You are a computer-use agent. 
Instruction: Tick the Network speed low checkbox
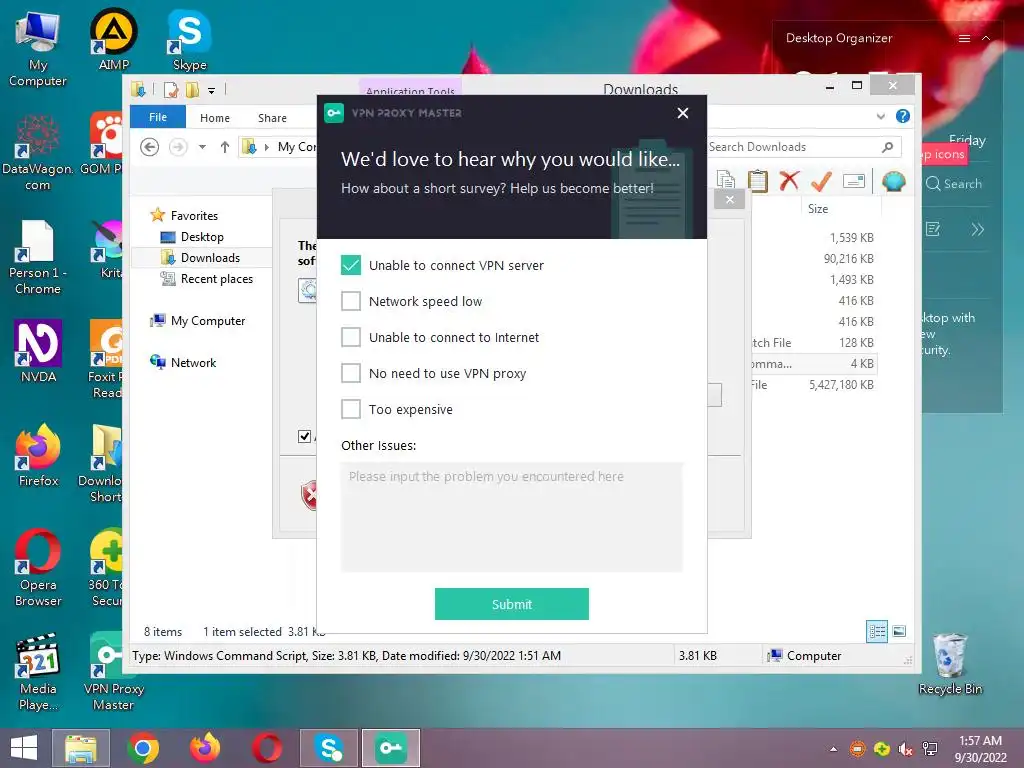351,301
